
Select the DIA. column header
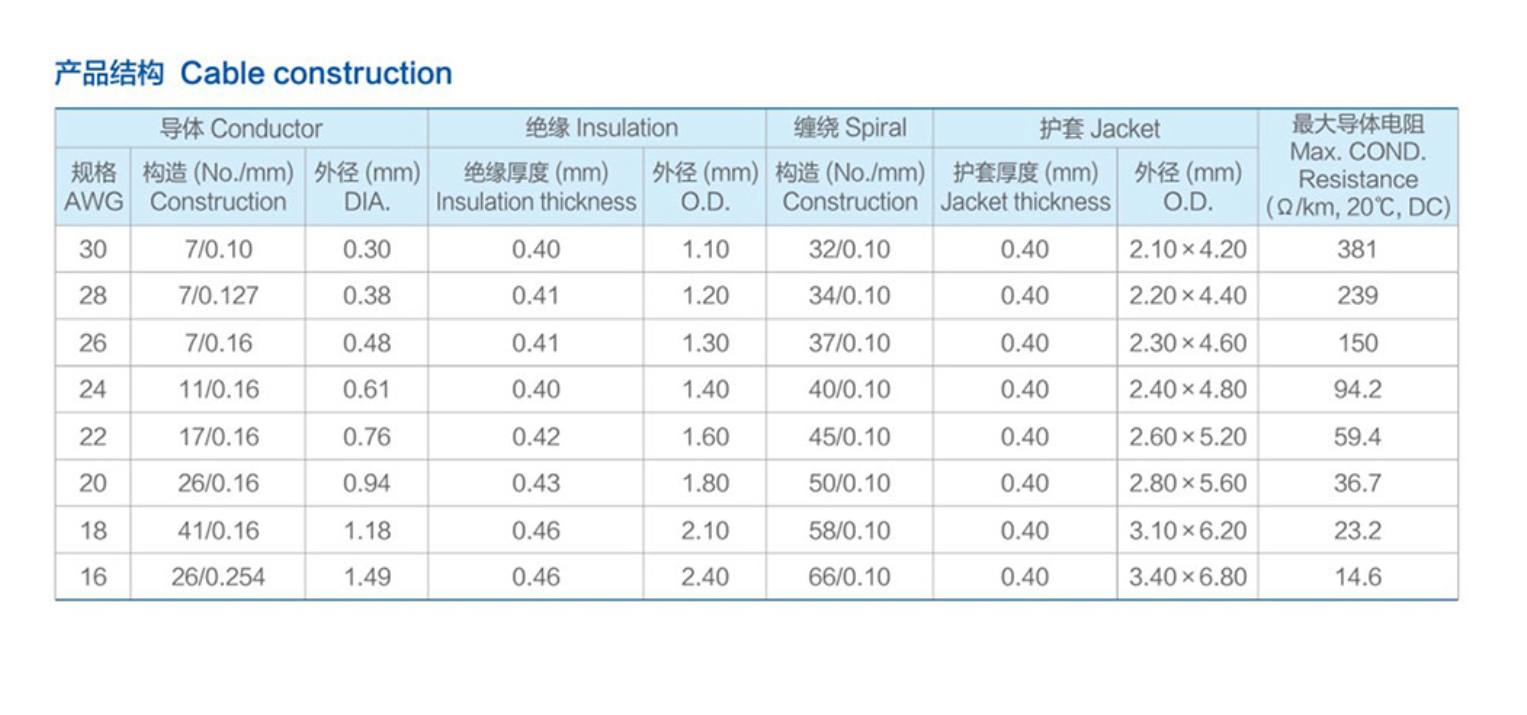pos(367,187)
